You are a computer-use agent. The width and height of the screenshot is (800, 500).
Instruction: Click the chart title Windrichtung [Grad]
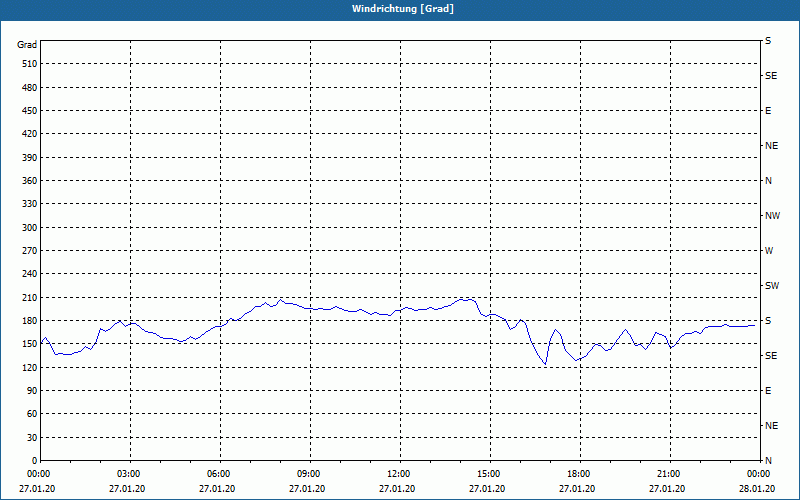click(403, 9)
